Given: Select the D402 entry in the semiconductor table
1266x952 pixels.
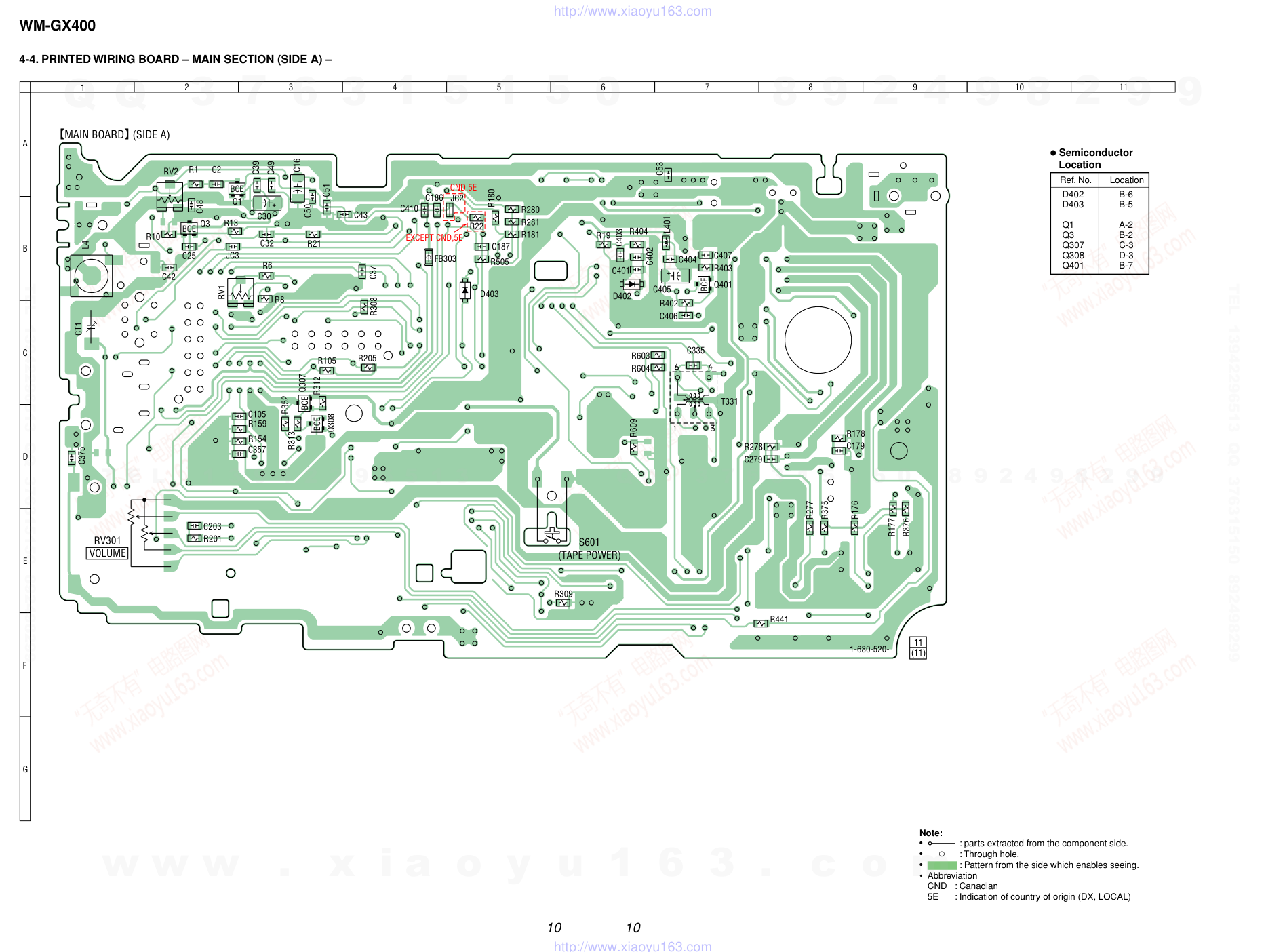Looking at the screenshot, I should tap(1073, 195).
